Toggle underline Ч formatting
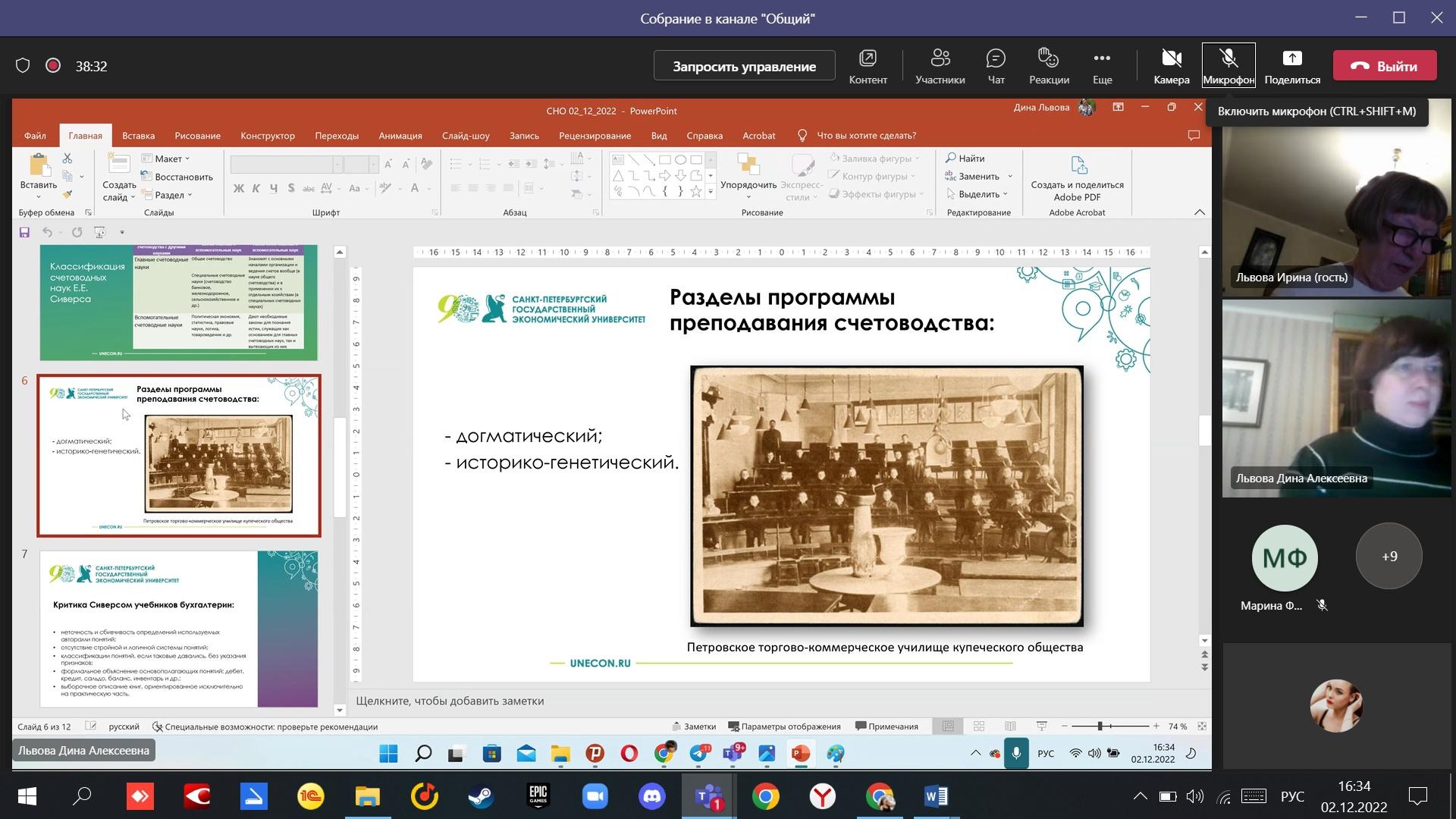This screenshot has height=819, width=1456. coord(274,188)
